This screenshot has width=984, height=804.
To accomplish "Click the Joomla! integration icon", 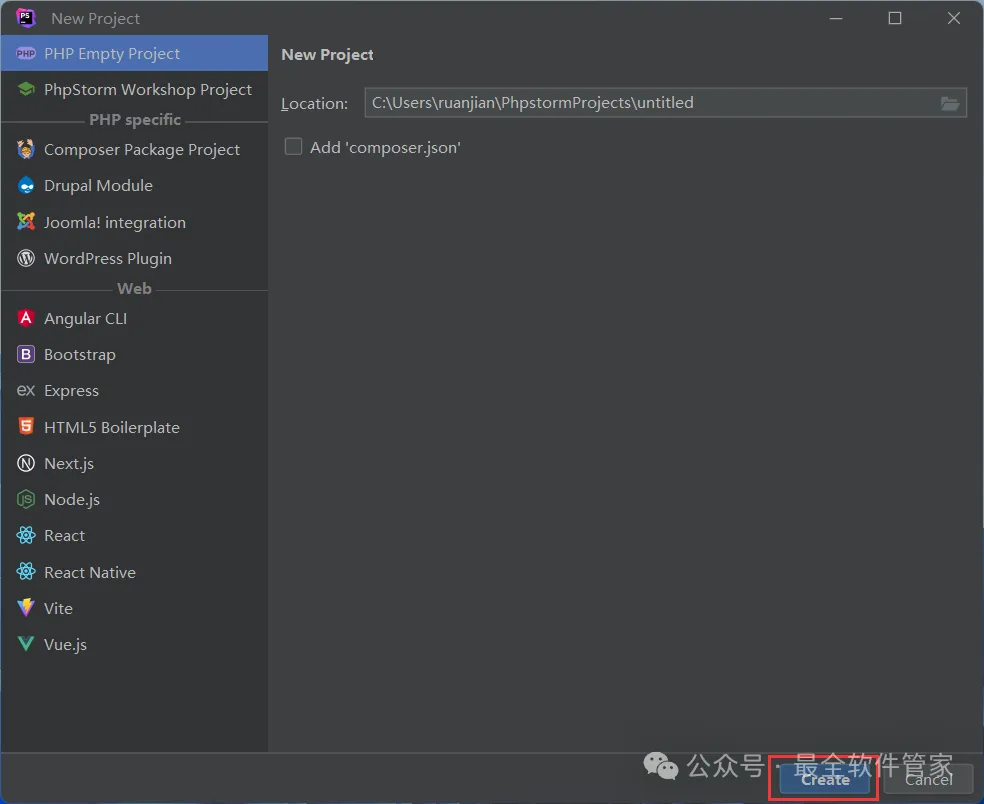I will click(26, 222).
